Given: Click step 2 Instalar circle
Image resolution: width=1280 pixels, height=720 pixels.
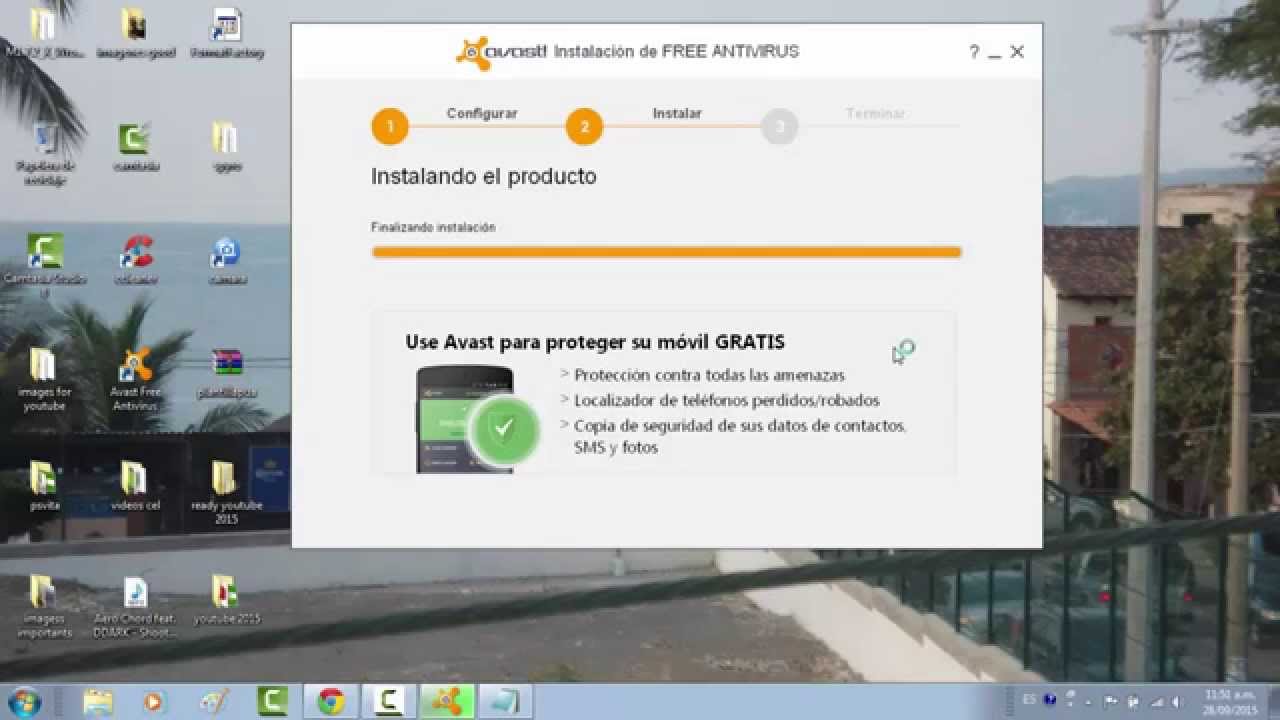Looking at the screenshot, I should 584,127.
